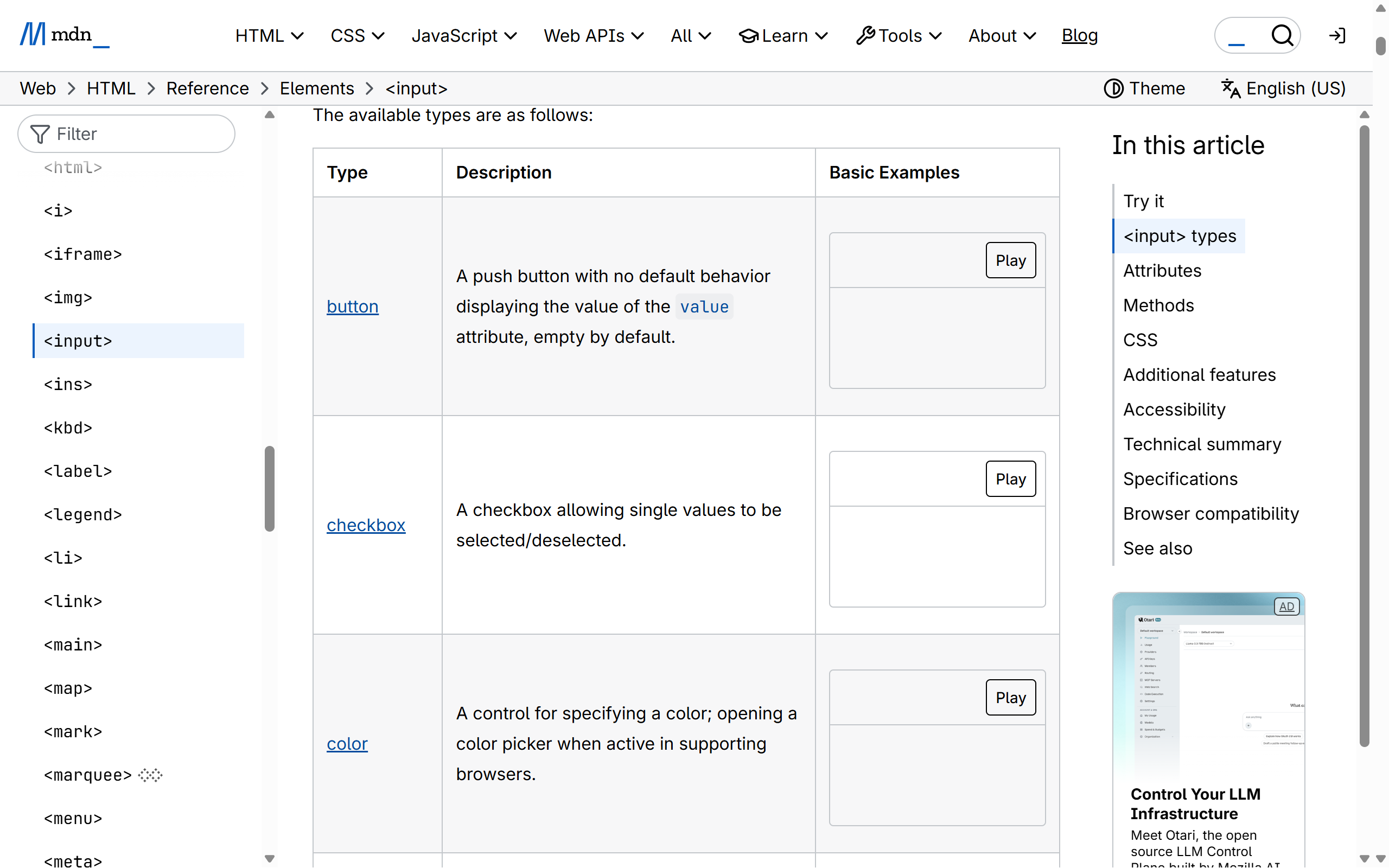Open the HTML dropdown menu
Viewport: 1389px width, 868px height.
coord(269,36)
